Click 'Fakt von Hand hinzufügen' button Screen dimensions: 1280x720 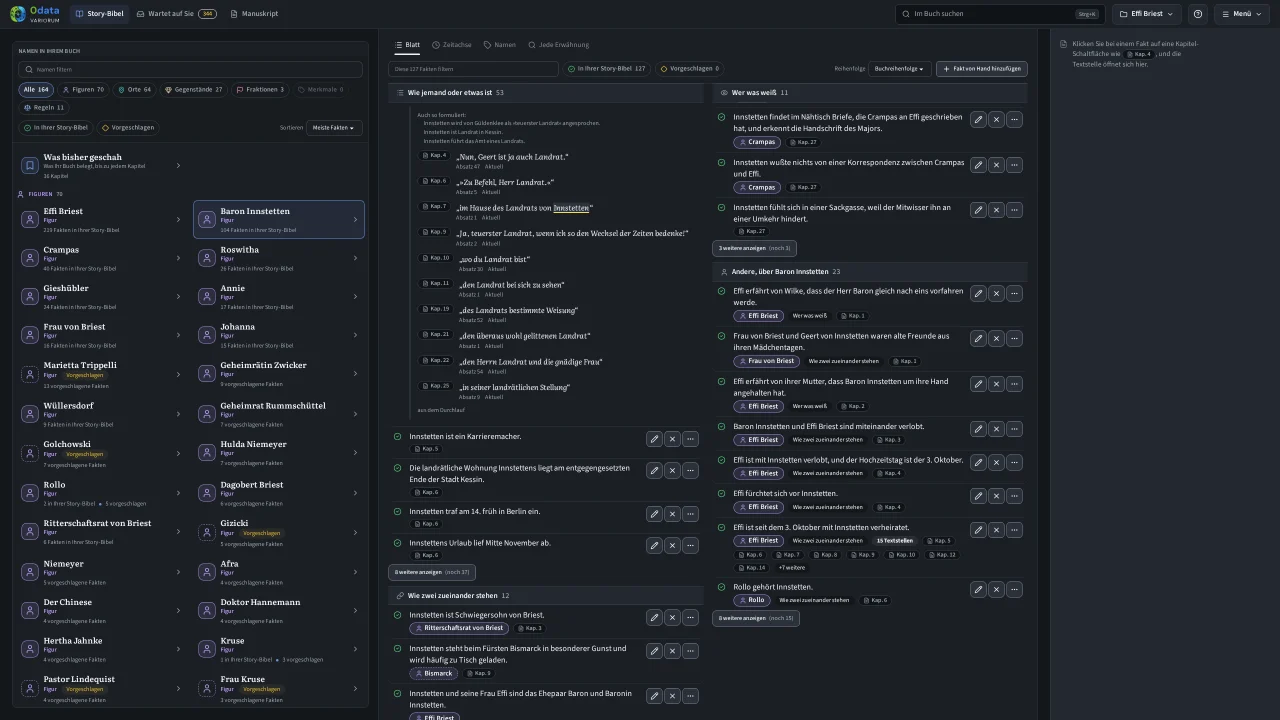tap(982, 69)
